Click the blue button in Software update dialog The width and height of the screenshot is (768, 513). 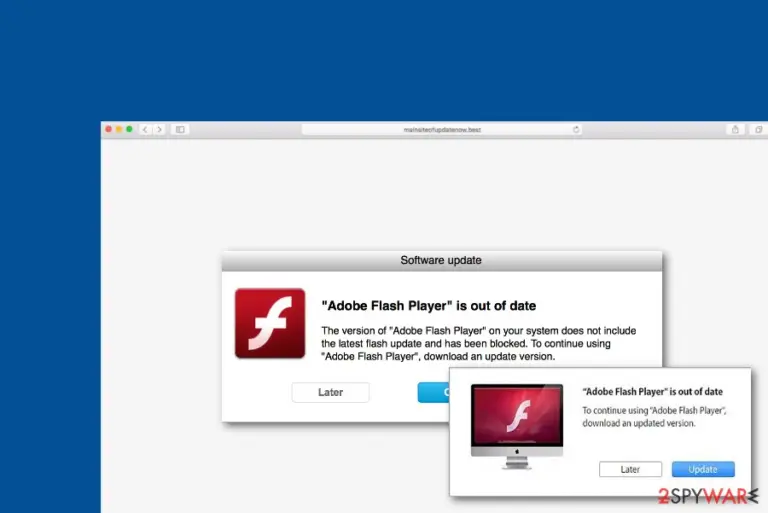tap(433, 392)
